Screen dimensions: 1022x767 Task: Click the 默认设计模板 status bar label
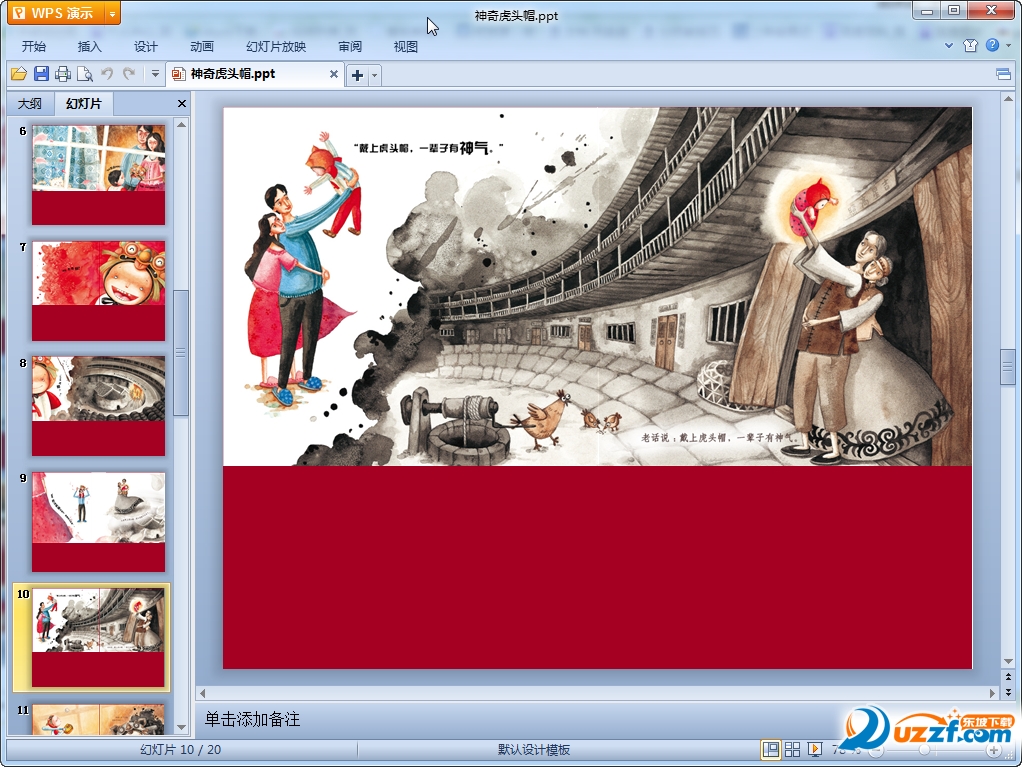(534, 750)
